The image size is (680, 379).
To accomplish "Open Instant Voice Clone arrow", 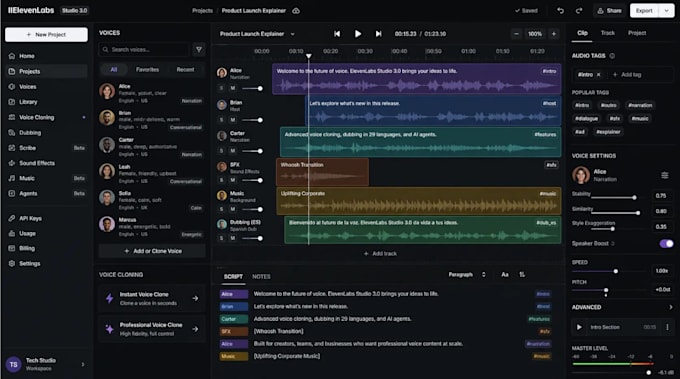I will [x=195, y=298].
